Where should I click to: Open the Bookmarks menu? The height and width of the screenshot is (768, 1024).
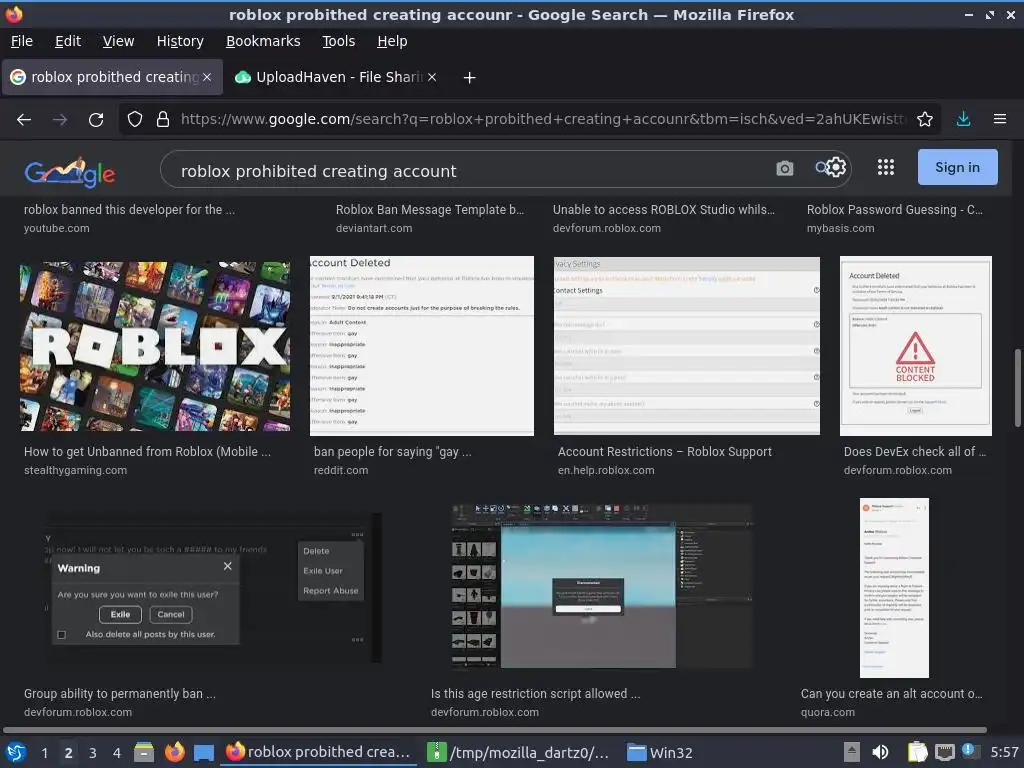(263, 41)
